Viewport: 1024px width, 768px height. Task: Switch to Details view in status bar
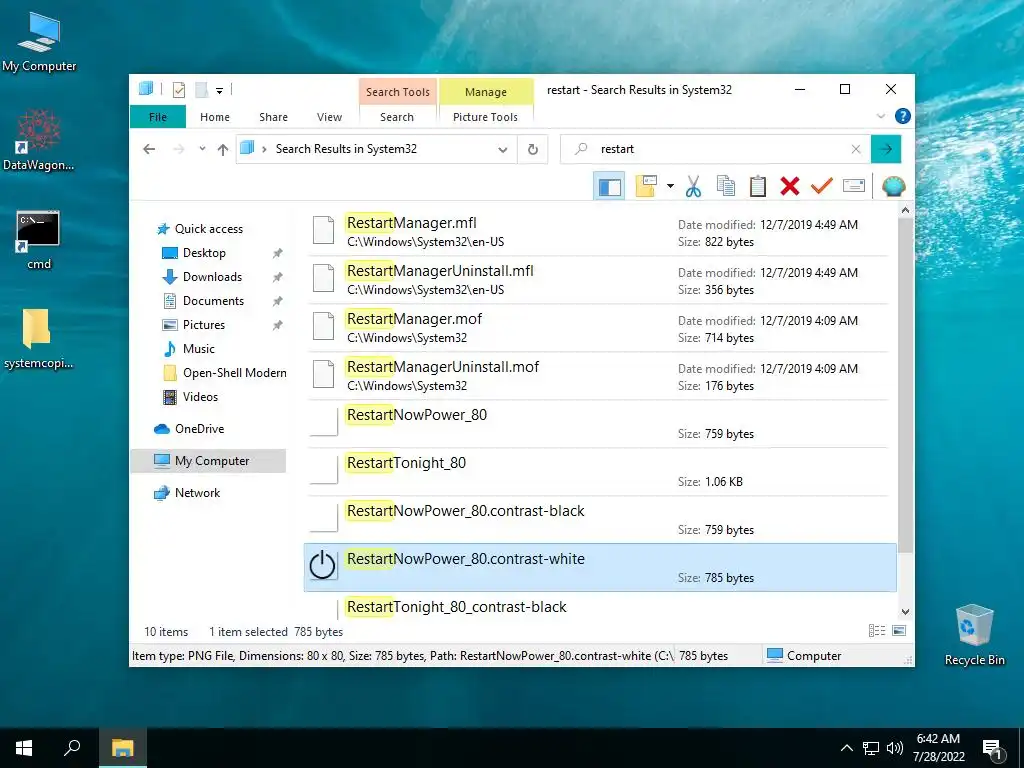click(876, 631)
